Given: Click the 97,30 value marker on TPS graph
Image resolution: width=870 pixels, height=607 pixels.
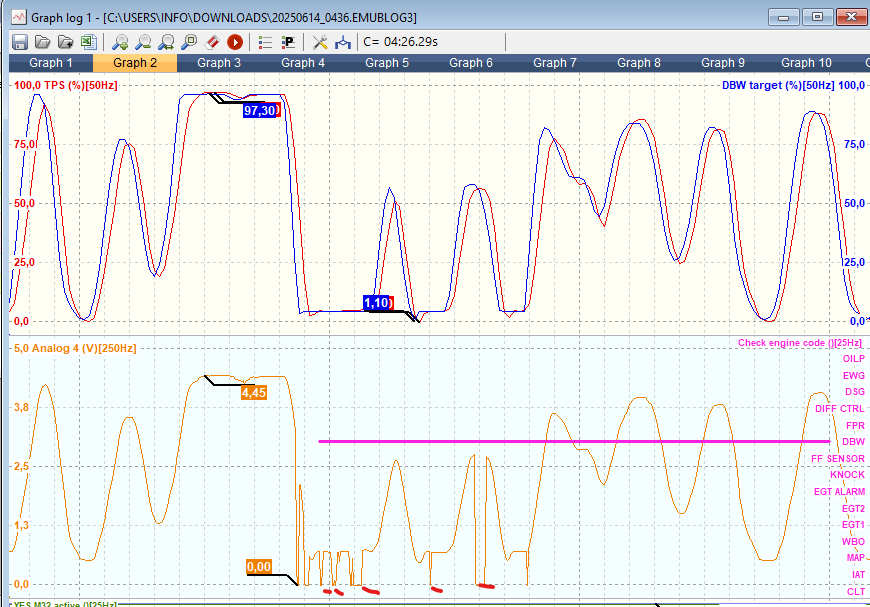Looking at the screenshot, I should coord(260,110).
